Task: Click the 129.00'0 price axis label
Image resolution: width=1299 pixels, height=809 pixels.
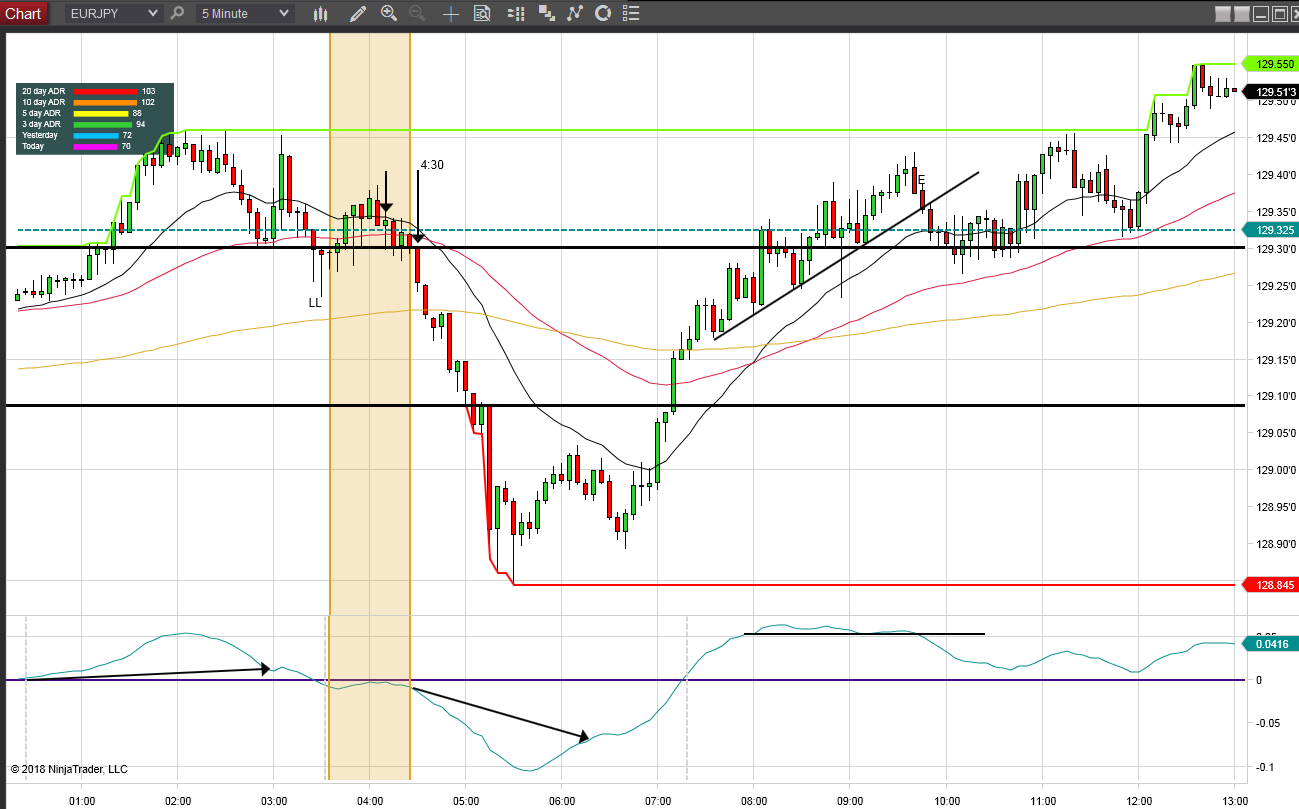Action: pyautogui.click(x=1274, y=470)
